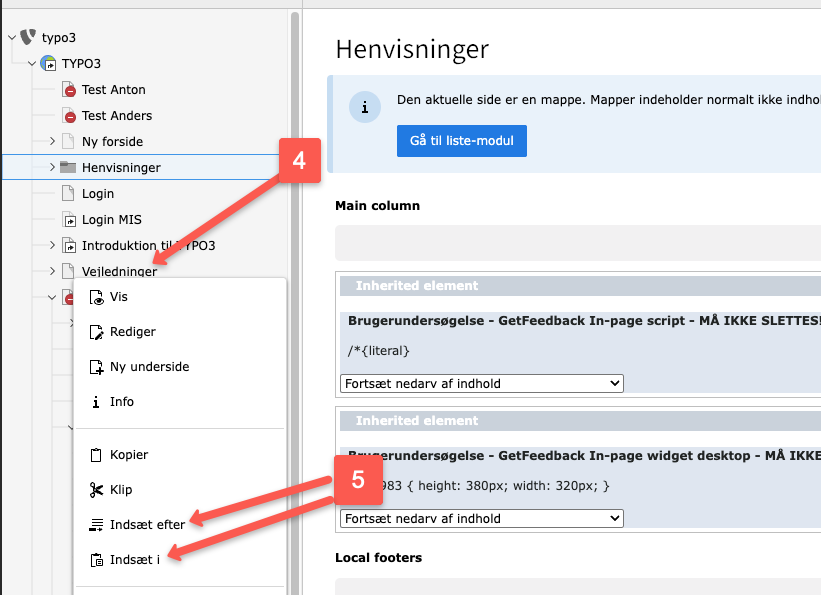Choose Indsæt i from context menu
Viewport: 821px width, 595px height.
(x=134, y=559)
